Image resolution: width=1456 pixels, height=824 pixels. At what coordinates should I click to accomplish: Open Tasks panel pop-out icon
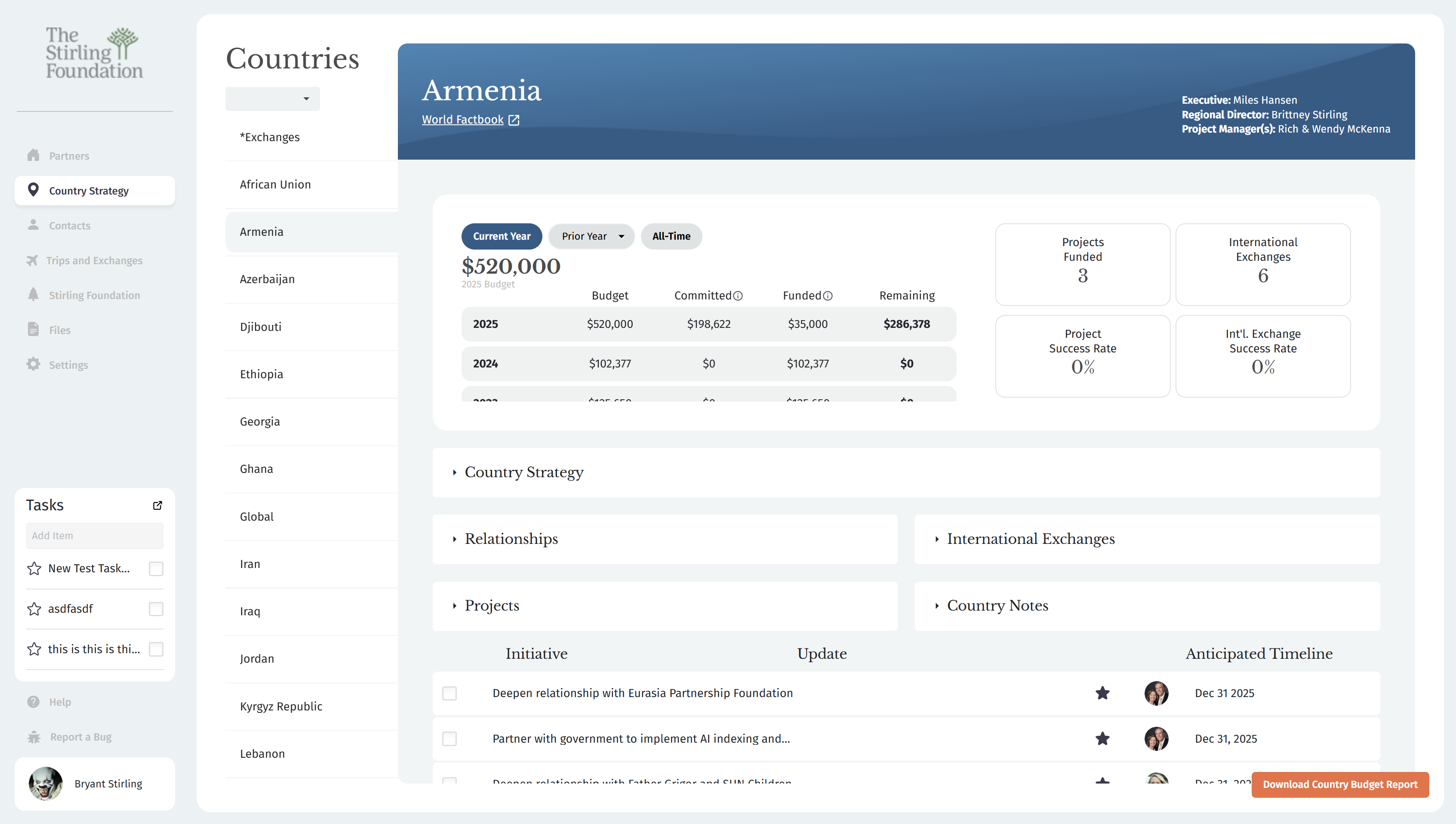click(x=157, y=506)
